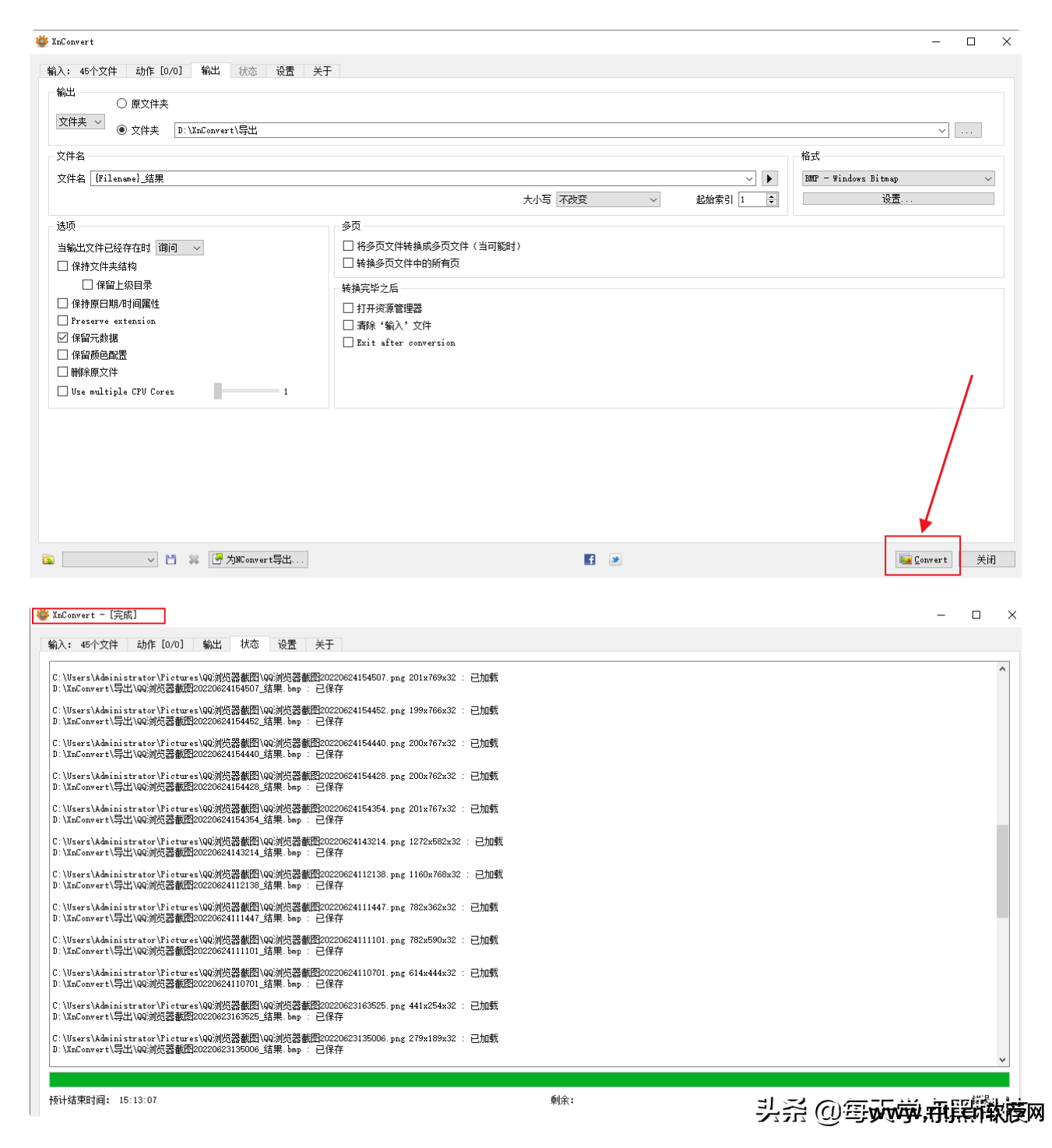Click log line for 20220623163525.png 441x254x32
Image resolution: width=1052 pixels, height=1148 pixels.
coord(275,1005)
